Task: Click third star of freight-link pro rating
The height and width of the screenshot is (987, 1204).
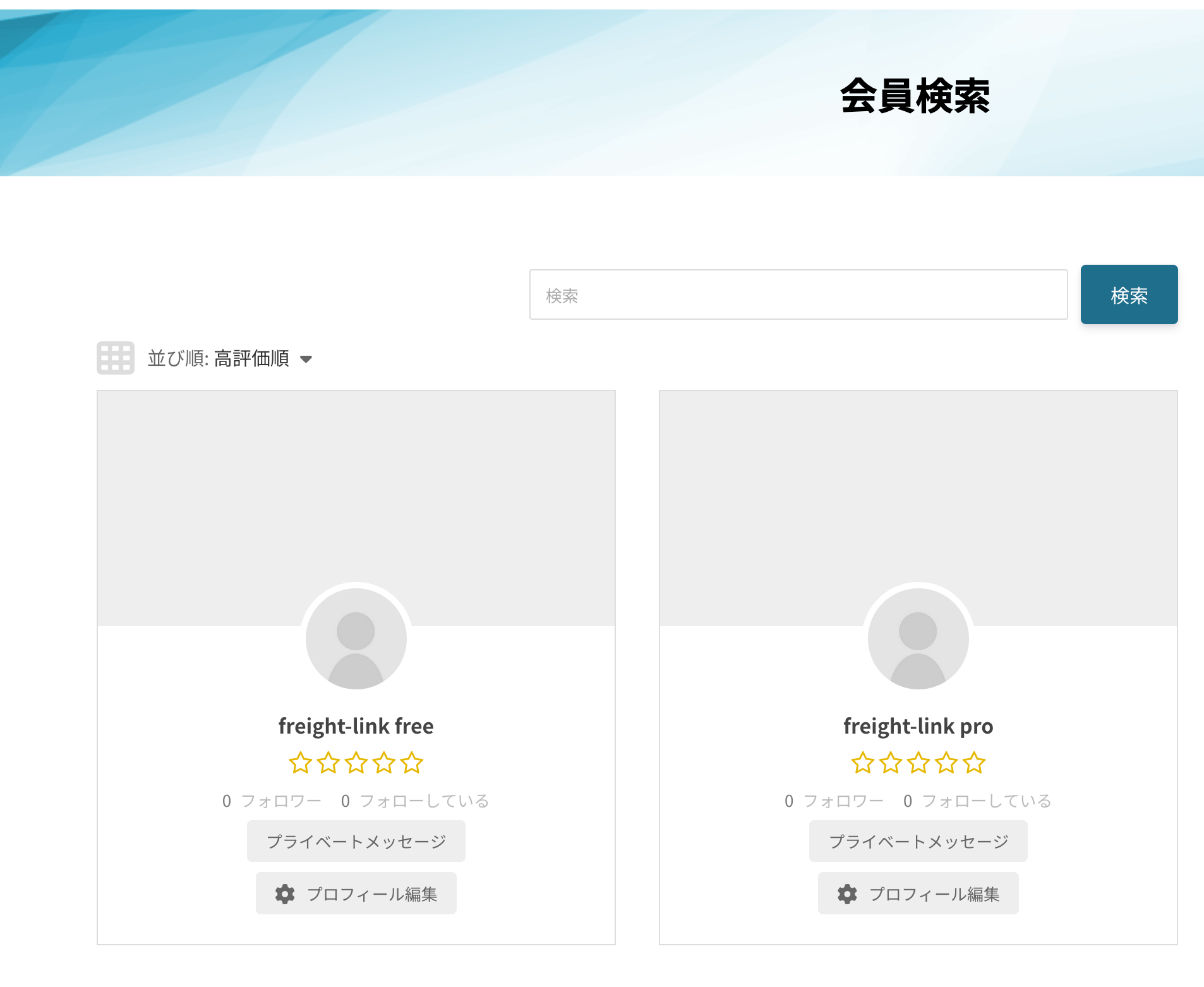Action: [x=918, y=763]
